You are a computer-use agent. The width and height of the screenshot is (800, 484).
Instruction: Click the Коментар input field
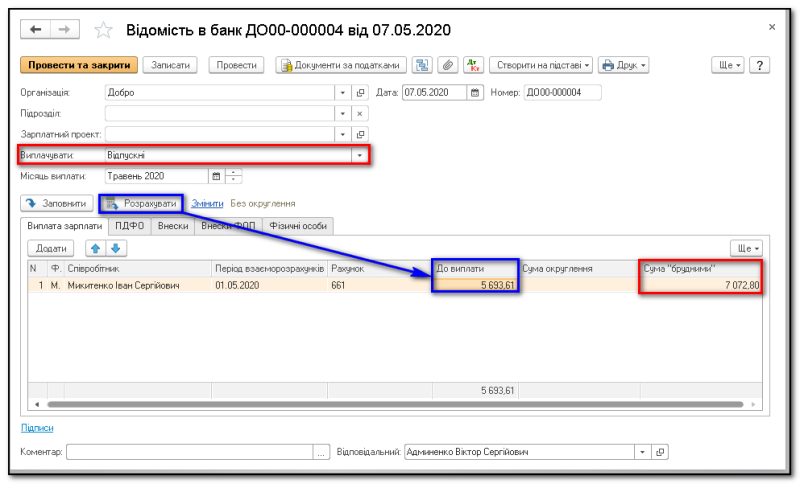tap(189, 452)
